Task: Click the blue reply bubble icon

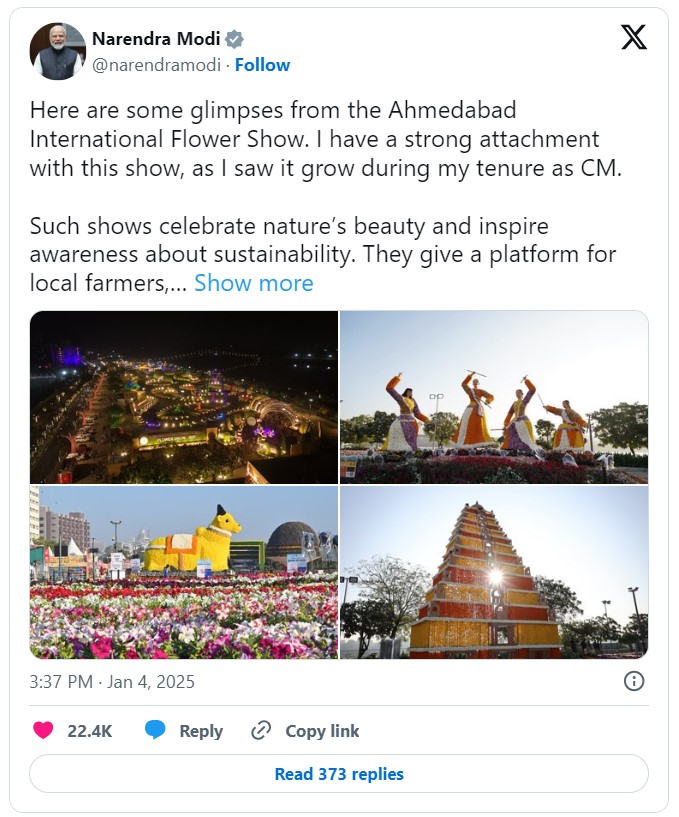Action: (155, 731)
